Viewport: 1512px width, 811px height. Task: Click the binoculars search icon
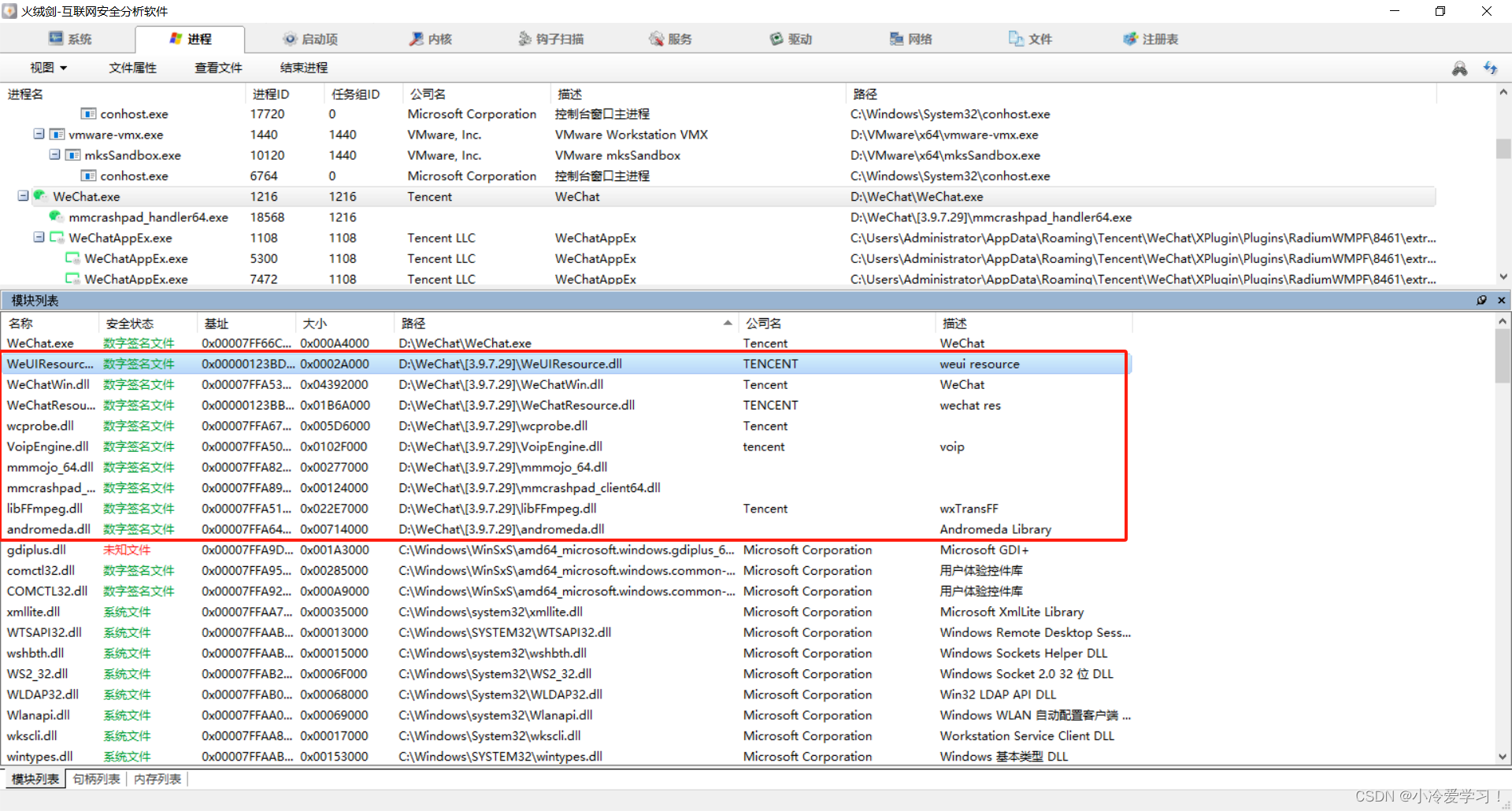[x=1459, y=69]
